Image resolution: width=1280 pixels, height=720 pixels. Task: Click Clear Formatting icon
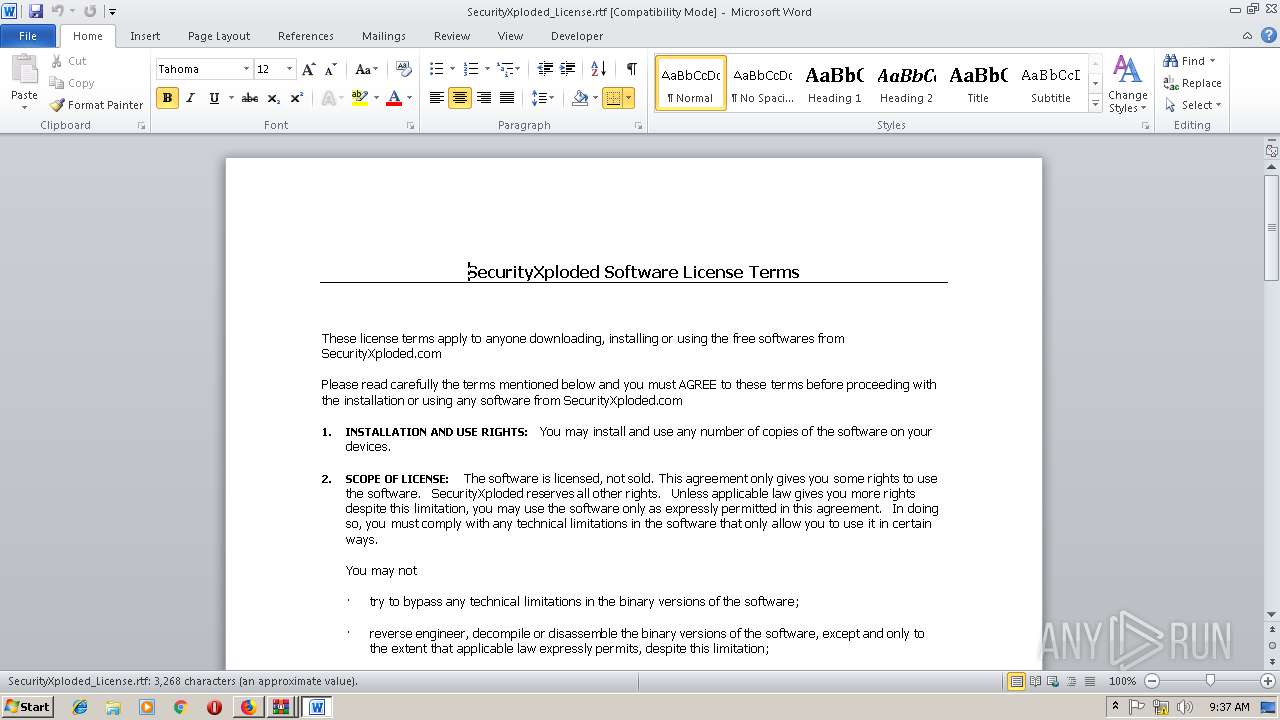[404, 69]
